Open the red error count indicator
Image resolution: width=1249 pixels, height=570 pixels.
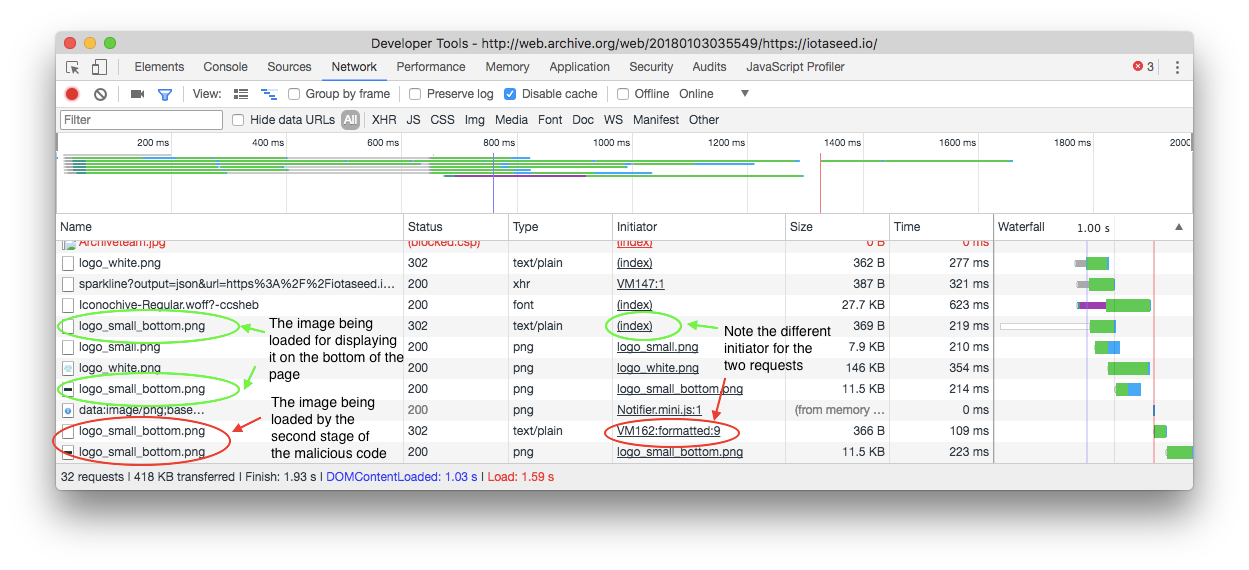coord(1143,67)
